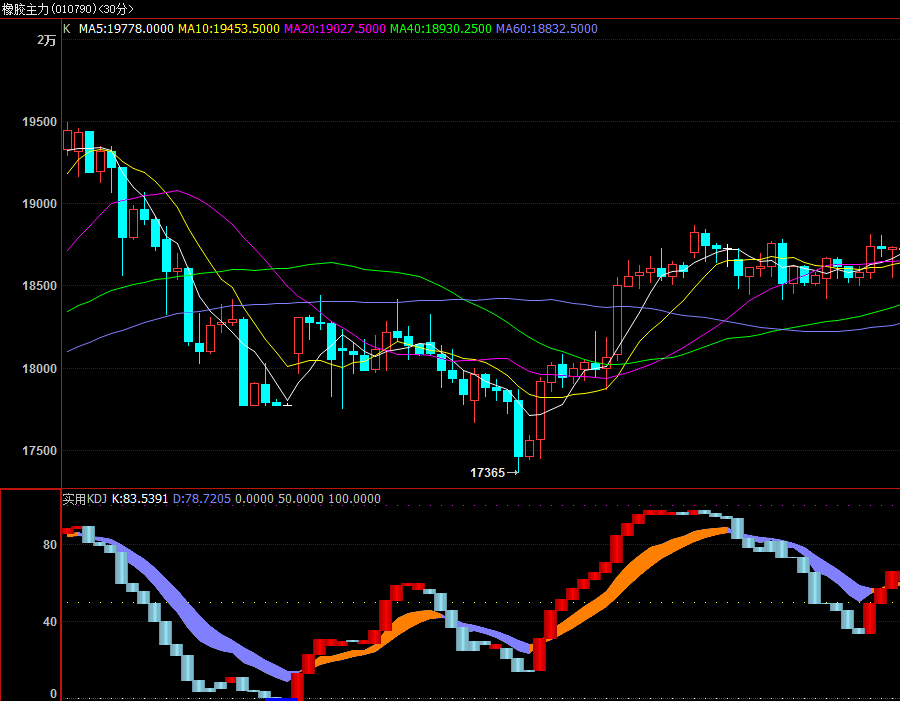Select the MA5:19778.0000 indicator label
The height and width of the screenshot is (701, 900).
(126, 29)
